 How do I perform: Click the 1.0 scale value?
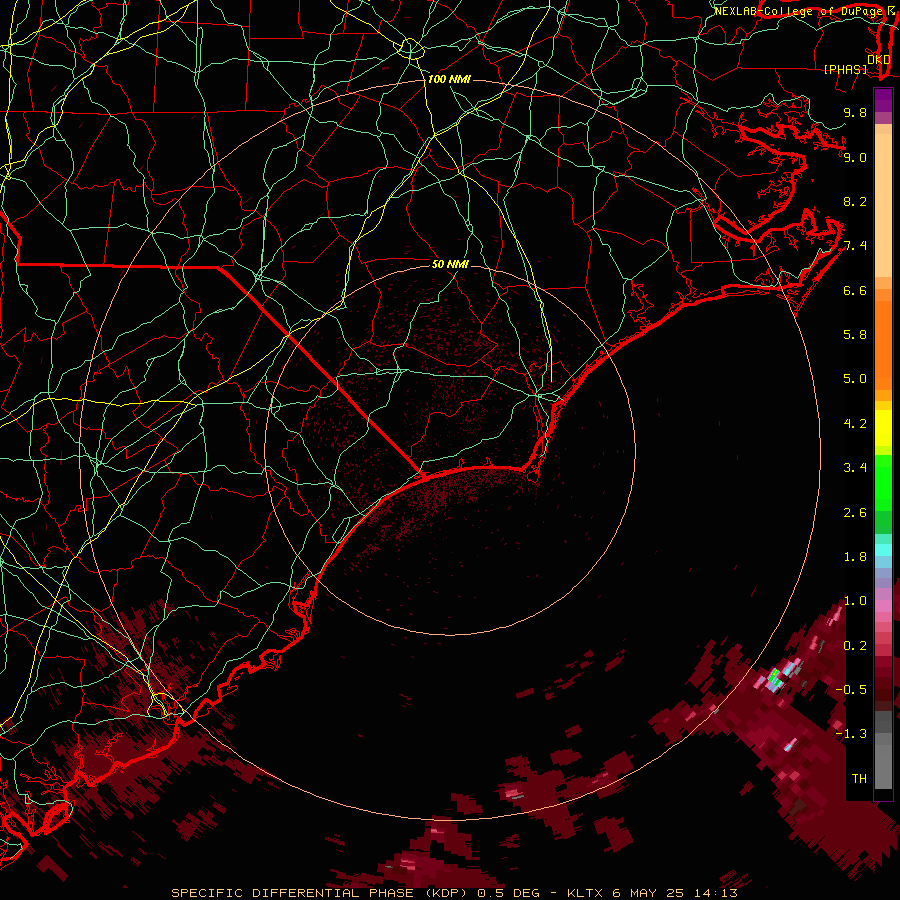coord(855,601)
